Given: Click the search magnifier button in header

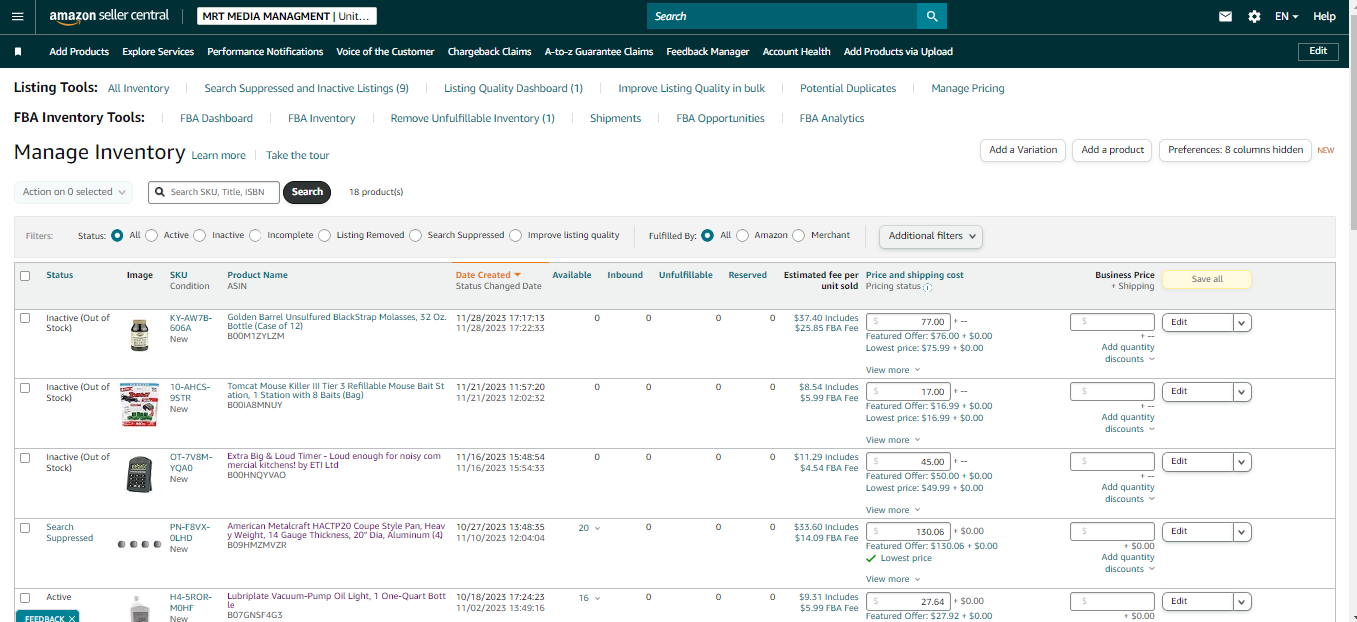Looking at the screenshot, I should coord(932,16).
